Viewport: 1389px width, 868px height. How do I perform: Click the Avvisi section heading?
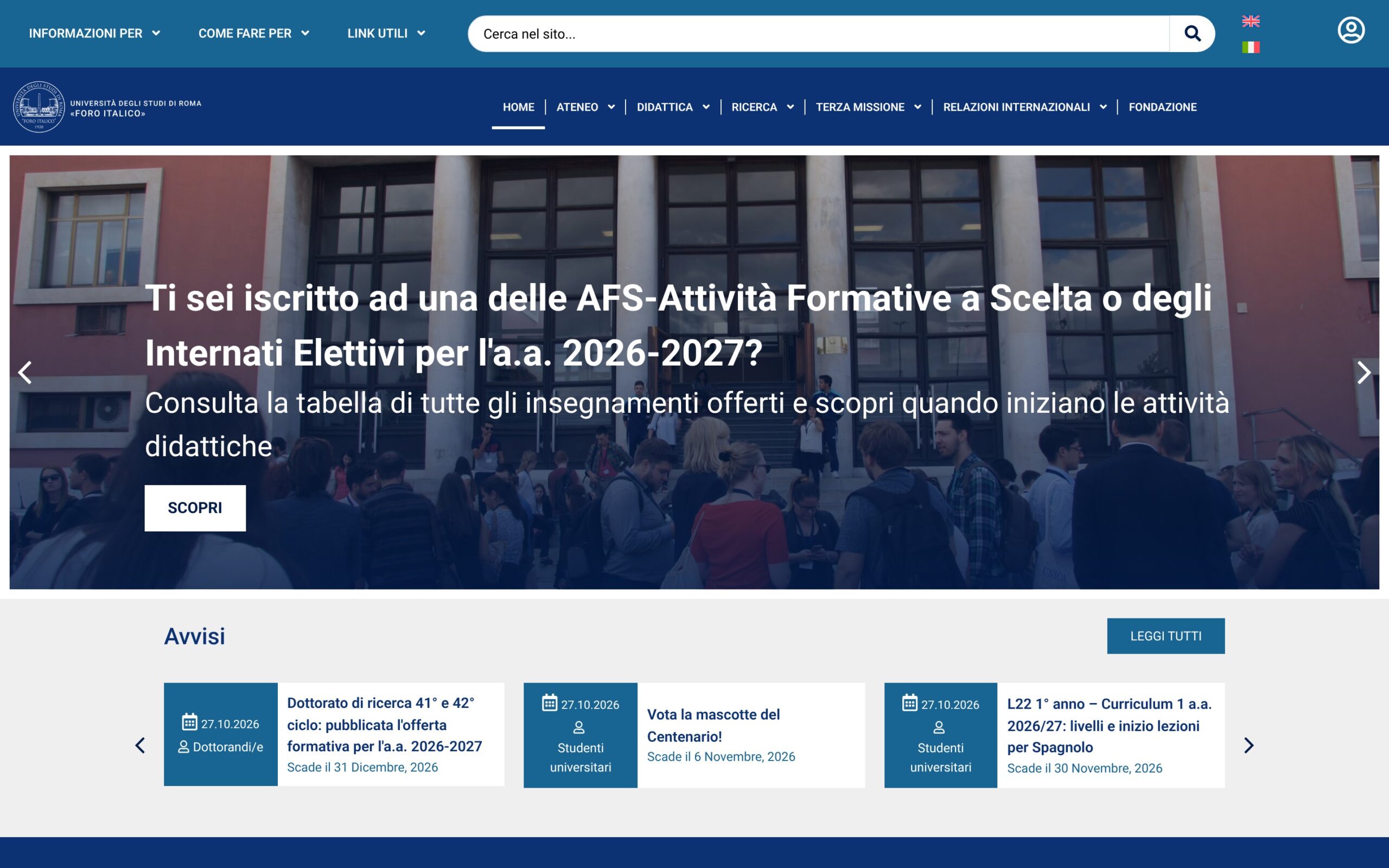(x=195, y=636)
